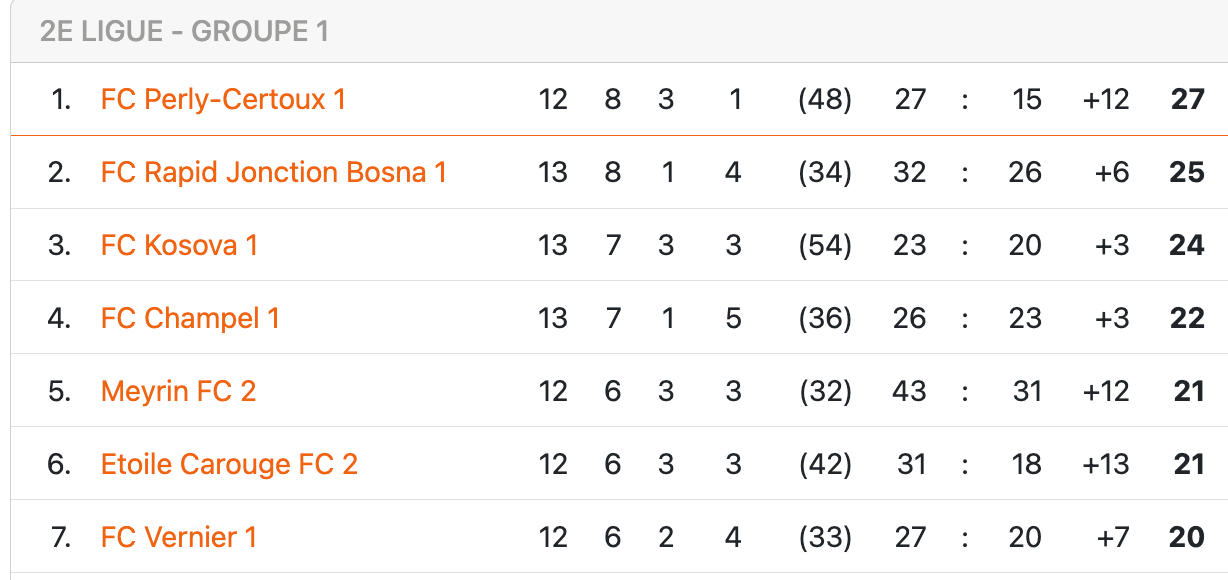Open the FC Champel 1 team link
The width and height of the screenshot is (1228, 580).
[190, 318]
